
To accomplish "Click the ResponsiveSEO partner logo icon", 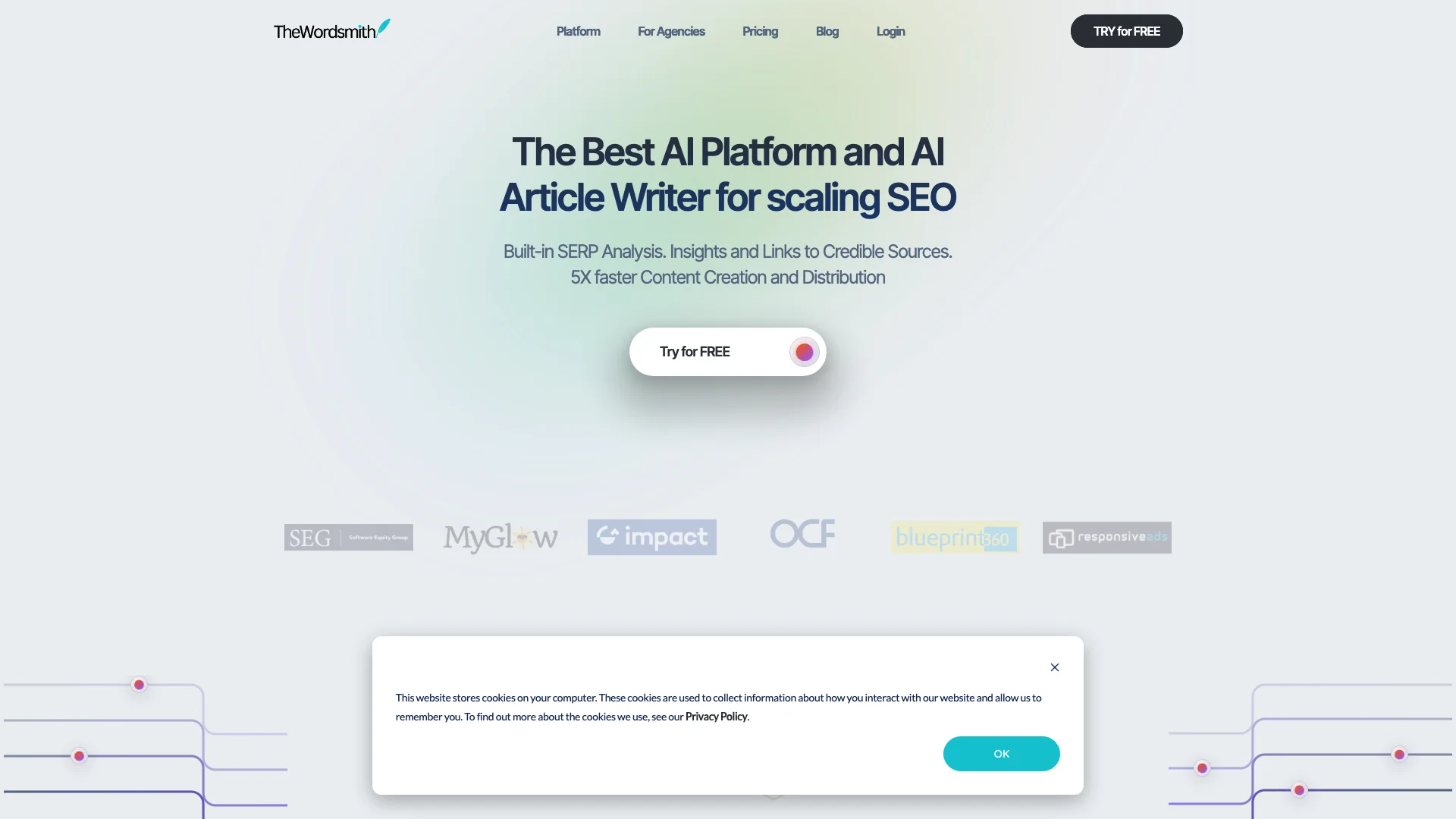I will point(1106,537).
